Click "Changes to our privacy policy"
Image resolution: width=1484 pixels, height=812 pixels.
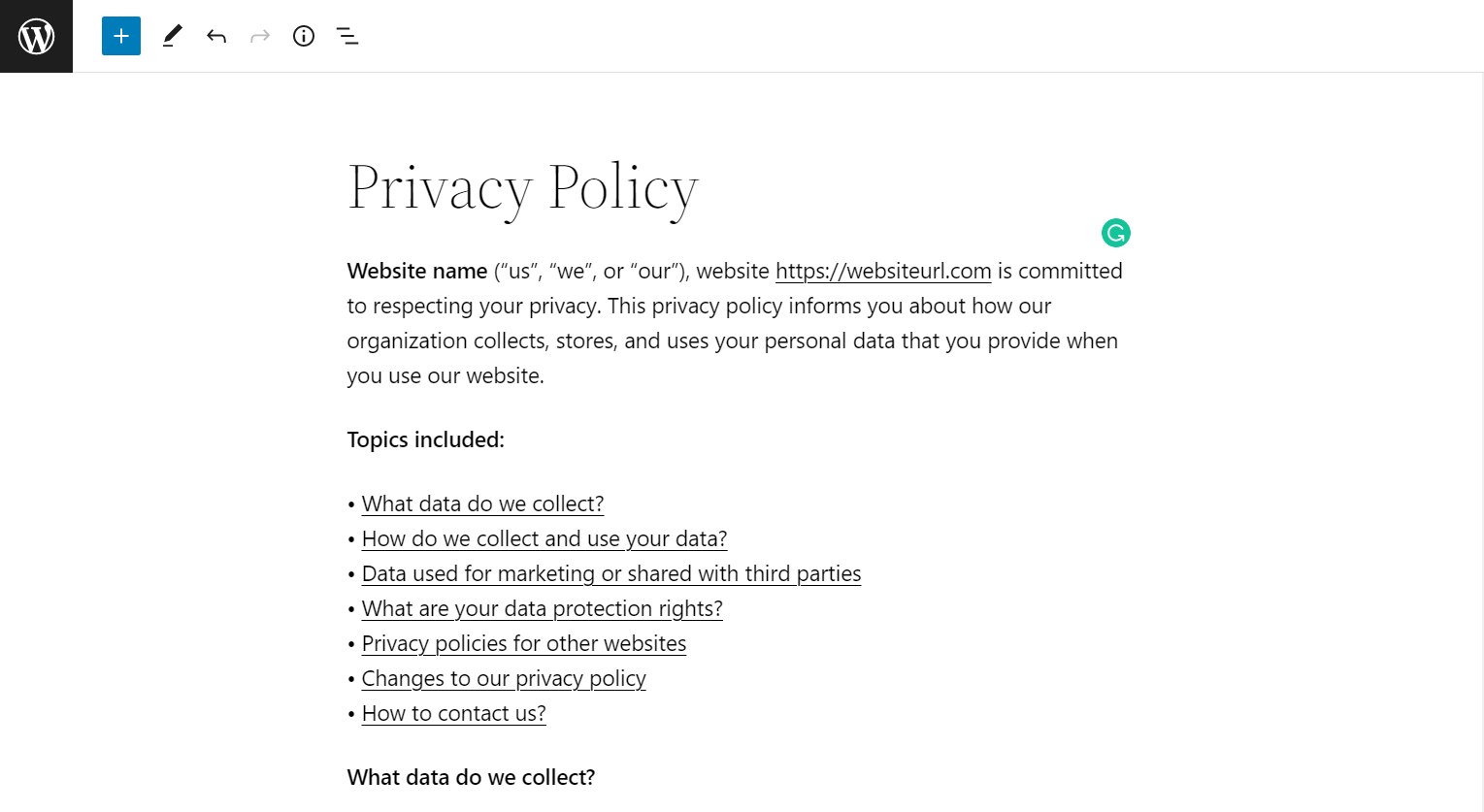pos(503,678)
